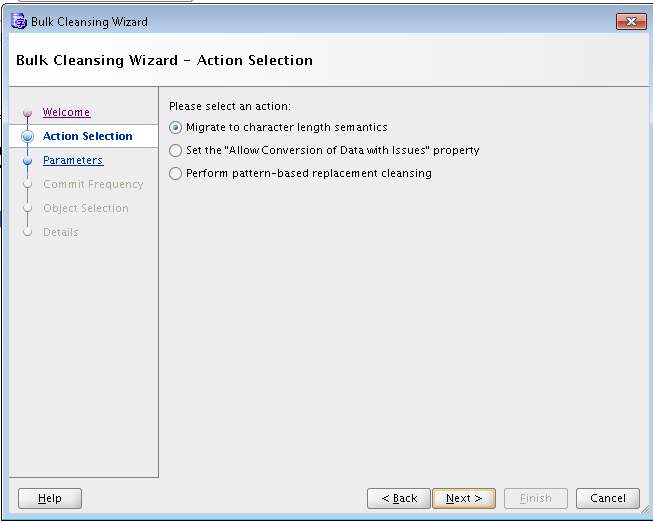This screenshot has height=522, width=653.
Task: Choose the Allow Conversion of Data with Issues option
Action: coord(177,151)
